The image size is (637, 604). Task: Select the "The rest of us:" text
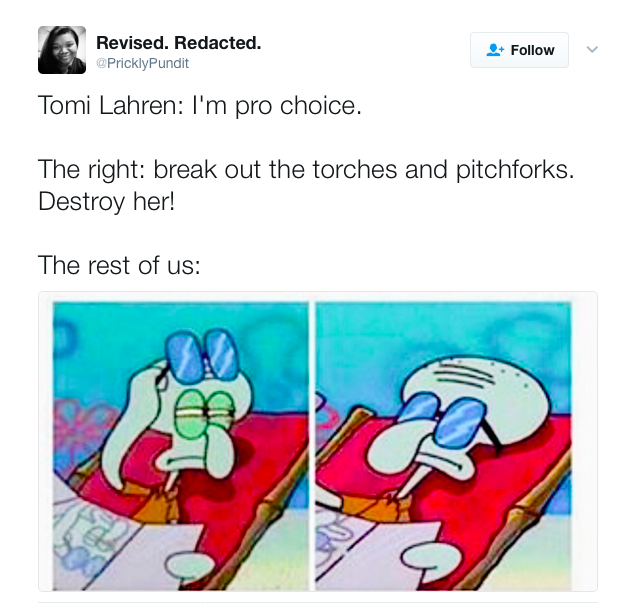pyautogui.click(x=119, y=265)
